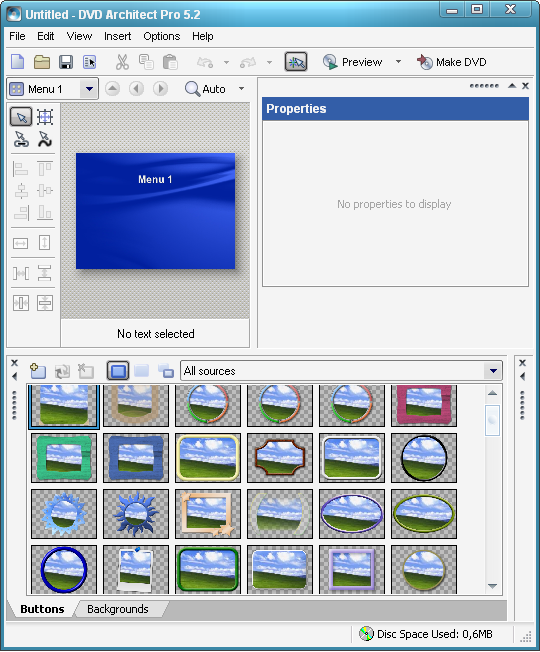Select the Selection arrow tool
Image resolution: width=540 pixels, height=652 pixels.
(21, 117)
